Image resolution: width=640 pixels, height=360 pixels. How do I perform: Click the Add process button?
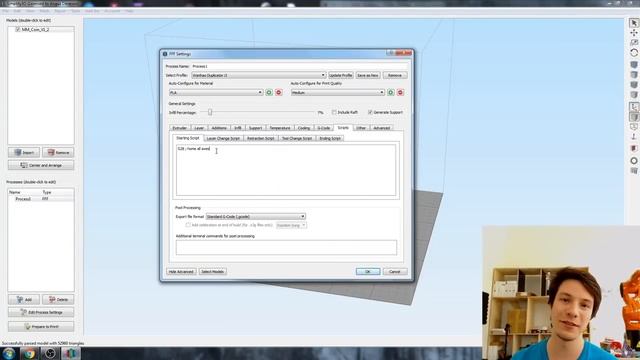[24, 299]
